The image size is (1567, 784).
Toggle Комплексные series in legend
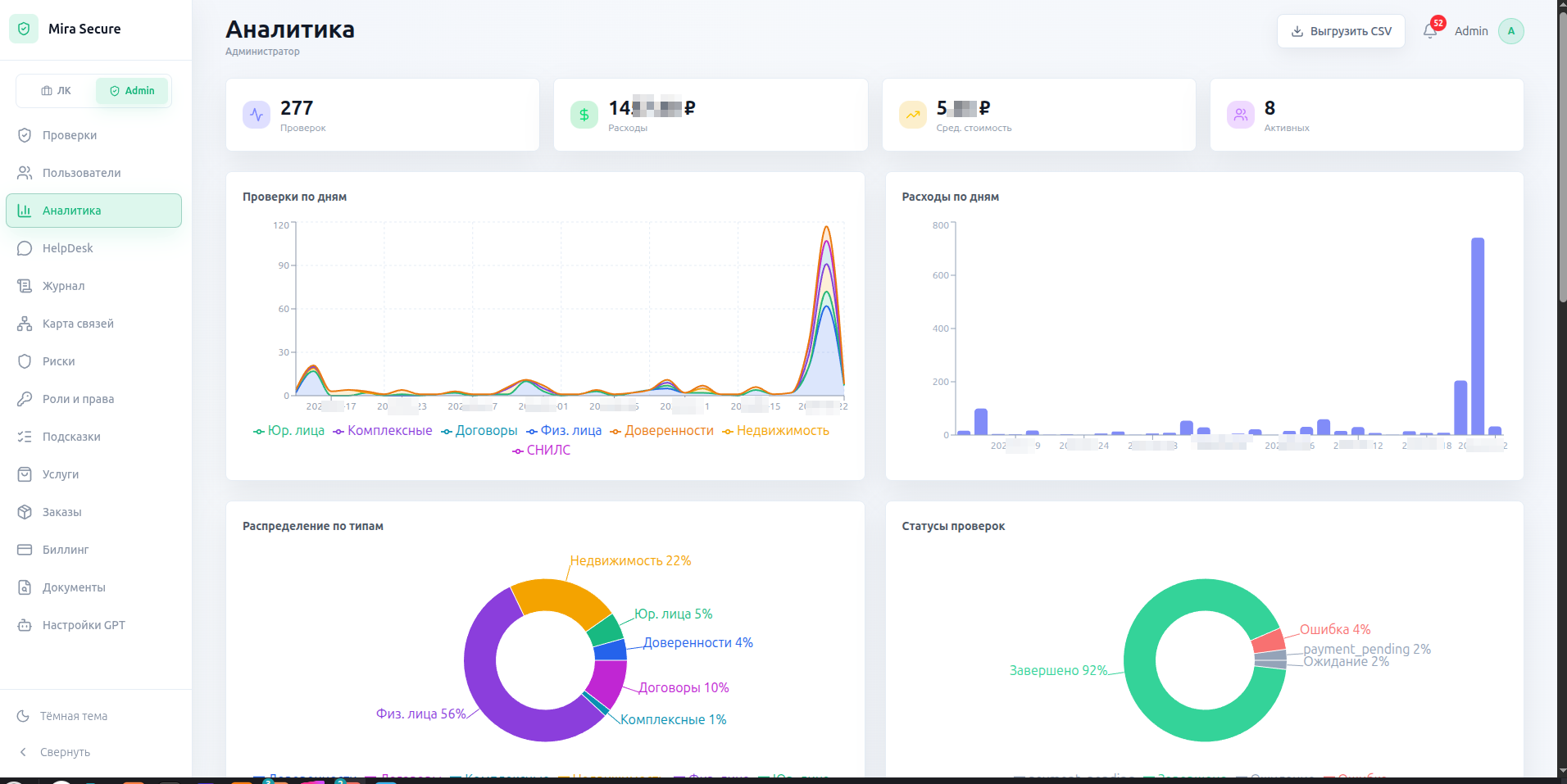tap(382, 431)
